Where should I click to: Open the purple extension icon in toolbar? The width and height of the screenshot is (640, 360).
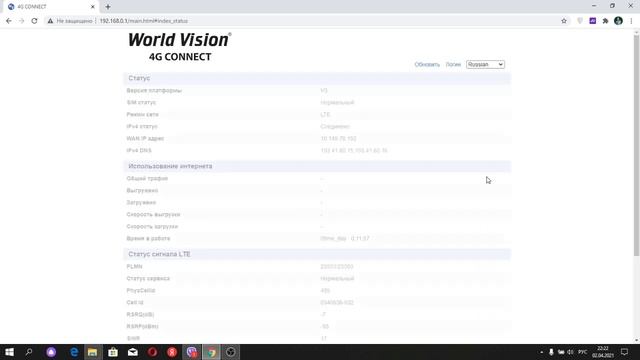[x=593, y=21]
